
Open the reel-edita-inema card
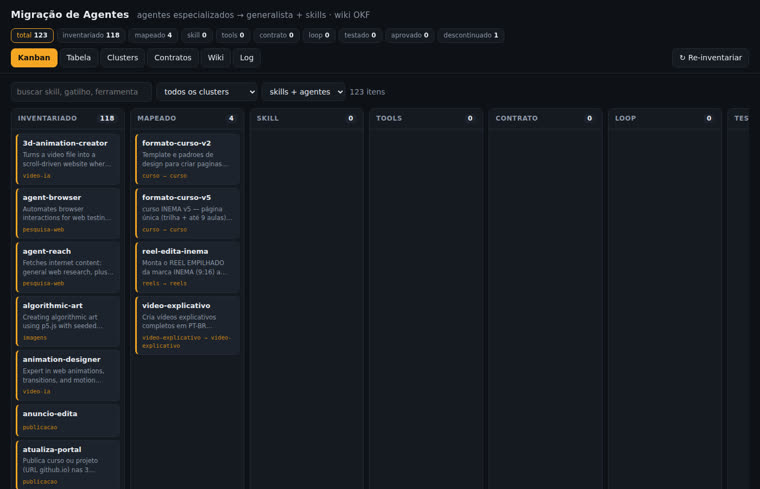click(188, 268)
